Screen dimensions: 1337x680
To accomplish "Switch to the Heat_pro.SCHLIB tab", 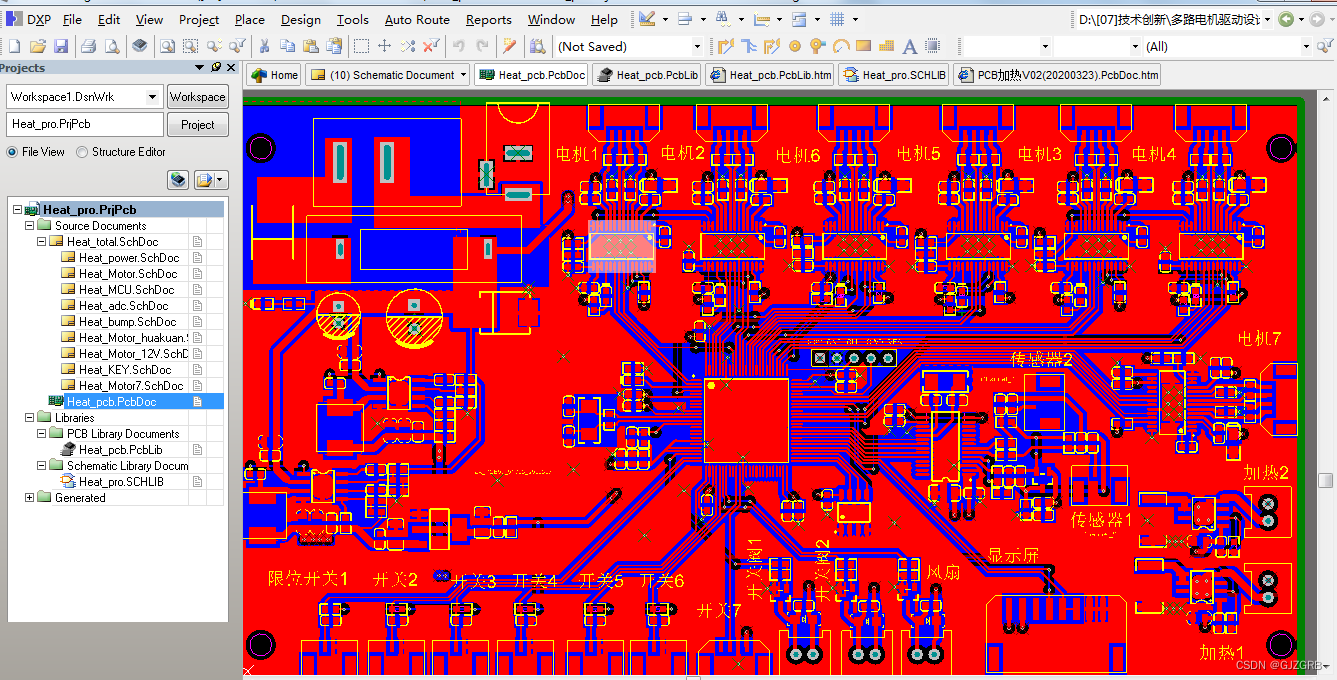I will [x=893, y=73].
